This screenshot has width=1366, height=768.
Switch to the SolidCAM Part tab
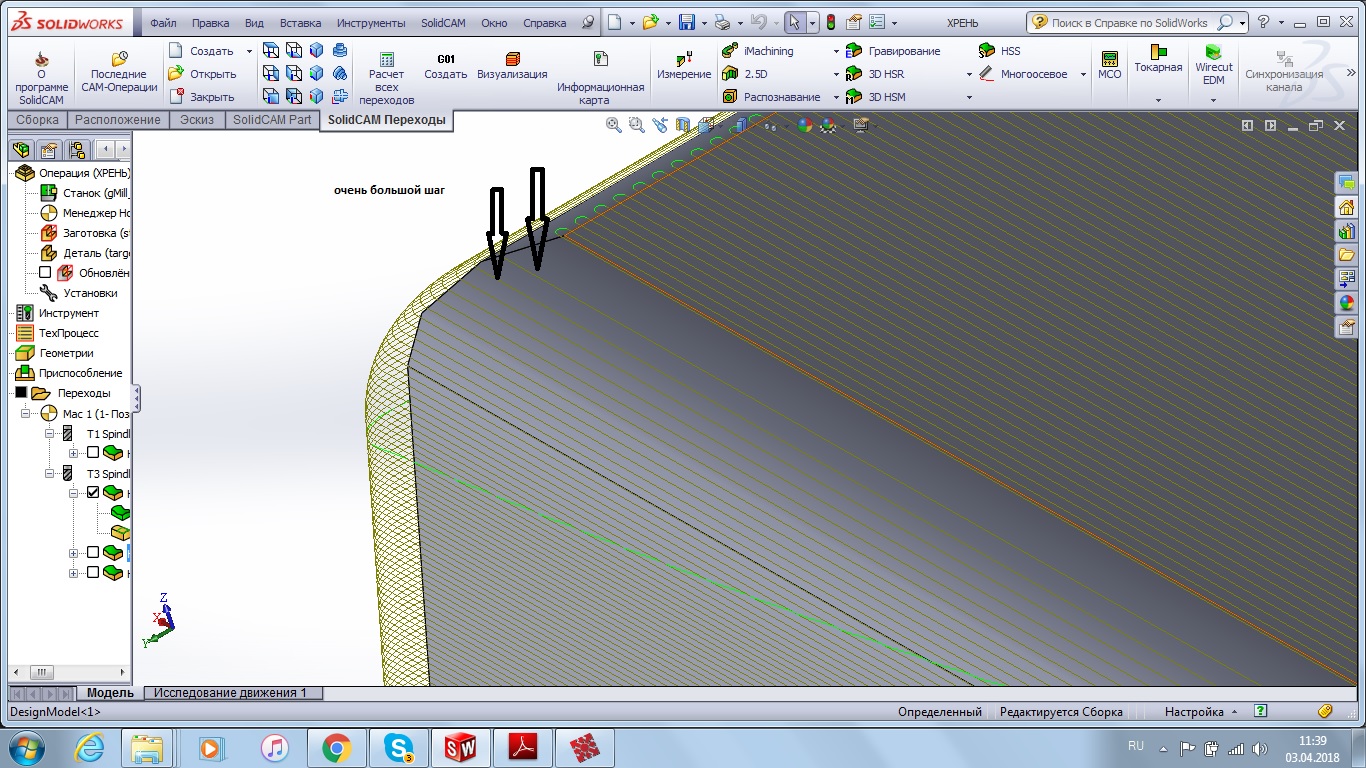click(272, 120)
